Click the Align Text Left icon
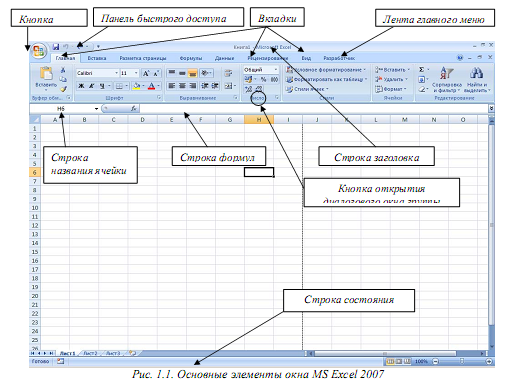The width and height of the screenshot is (518, 386). tap(172, 86)
